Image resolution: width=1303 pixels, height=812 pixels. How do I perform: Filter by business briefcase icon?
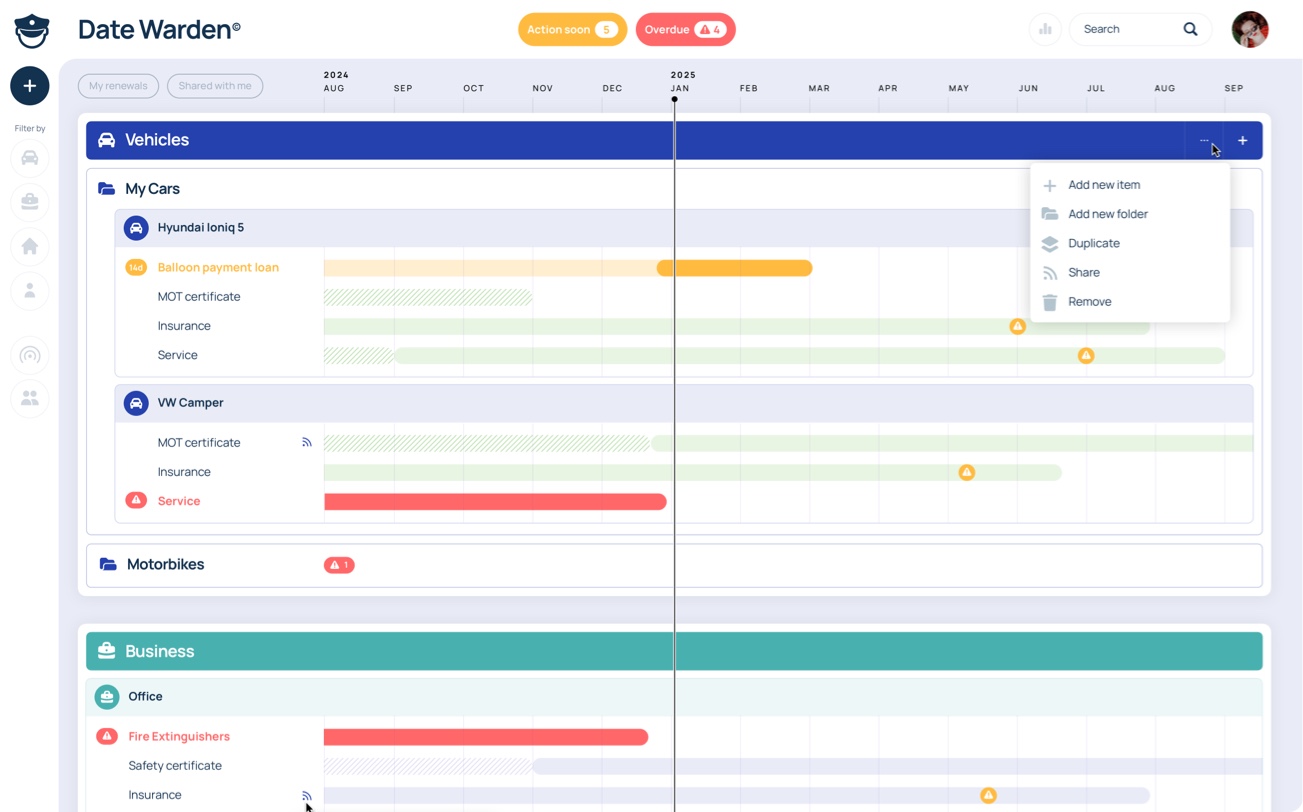(x=30, y=202)
